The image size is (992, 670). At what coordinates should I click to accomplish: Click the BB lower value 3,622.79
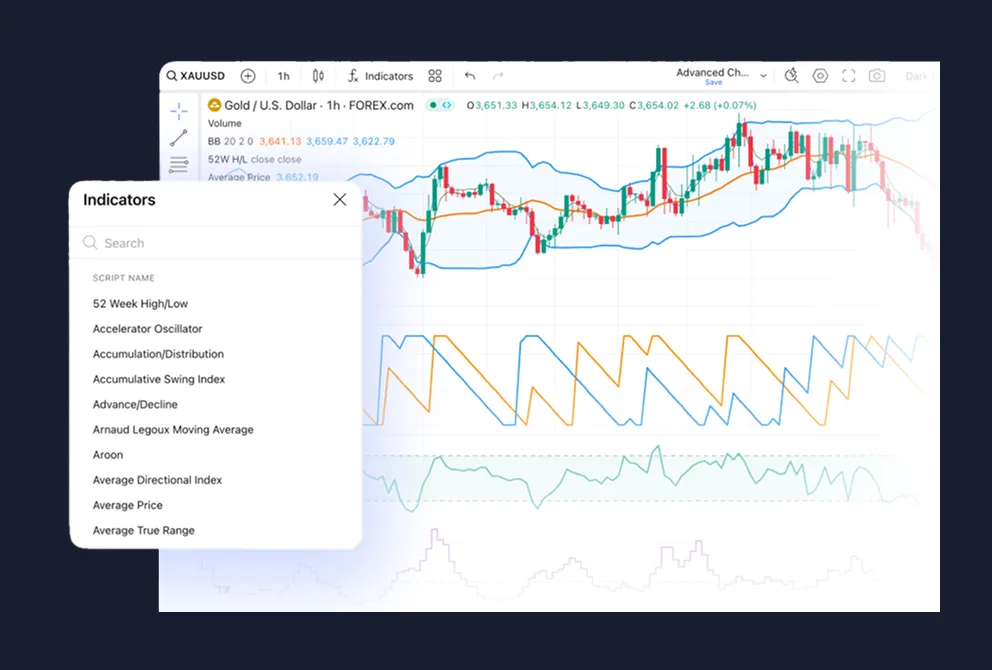click(373, 141)
